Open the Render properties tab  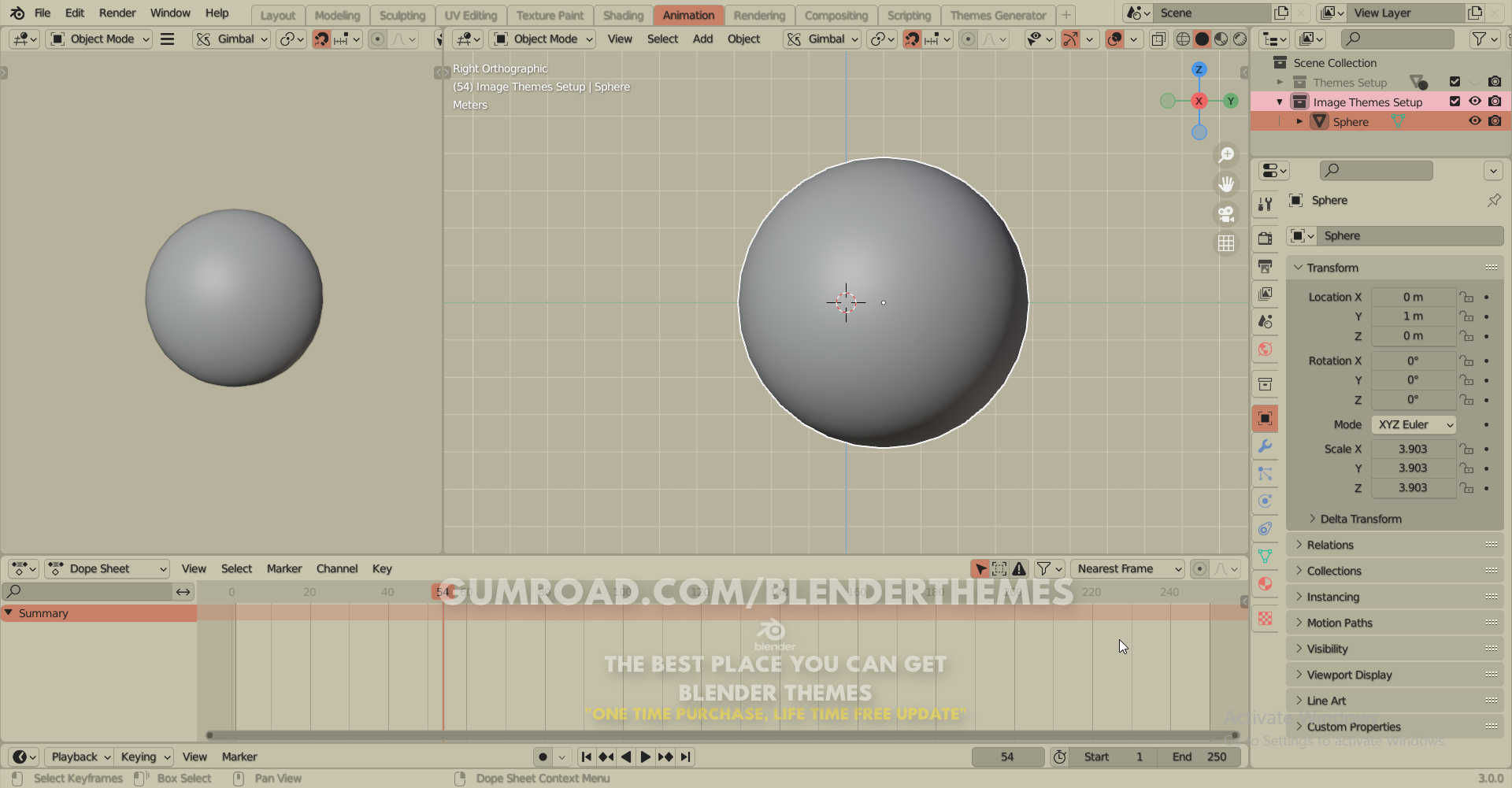1265,239
